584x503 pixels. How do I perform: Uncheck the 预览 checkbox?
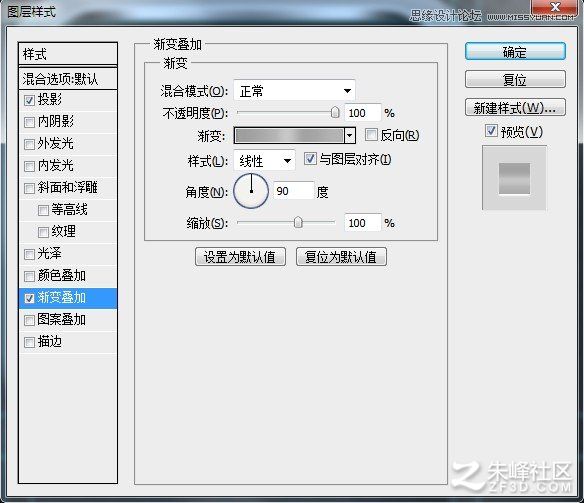click(491, 131)
